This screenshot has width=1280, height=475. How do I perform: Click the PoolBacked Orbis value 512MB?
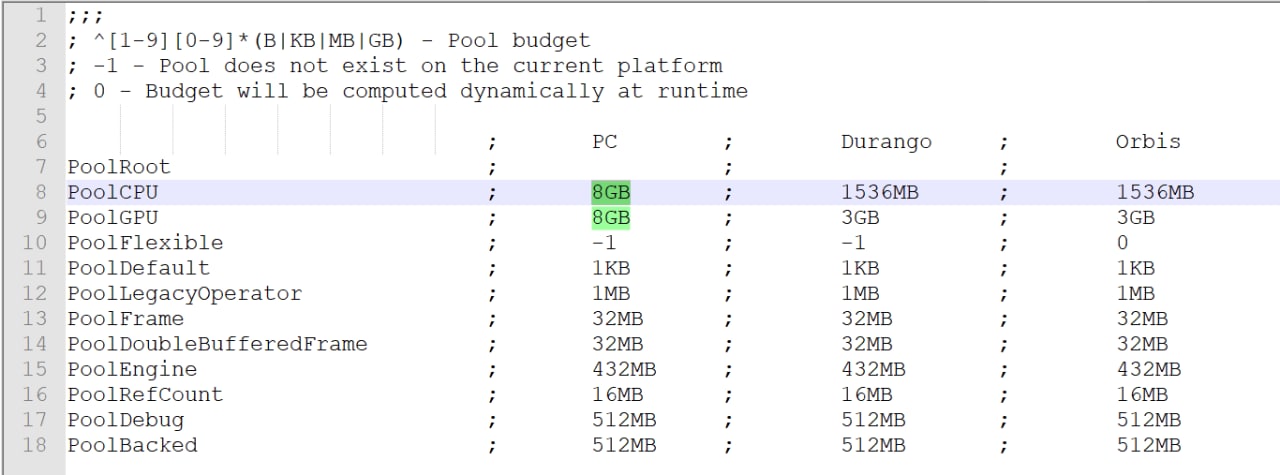[x=1149, y=444]
